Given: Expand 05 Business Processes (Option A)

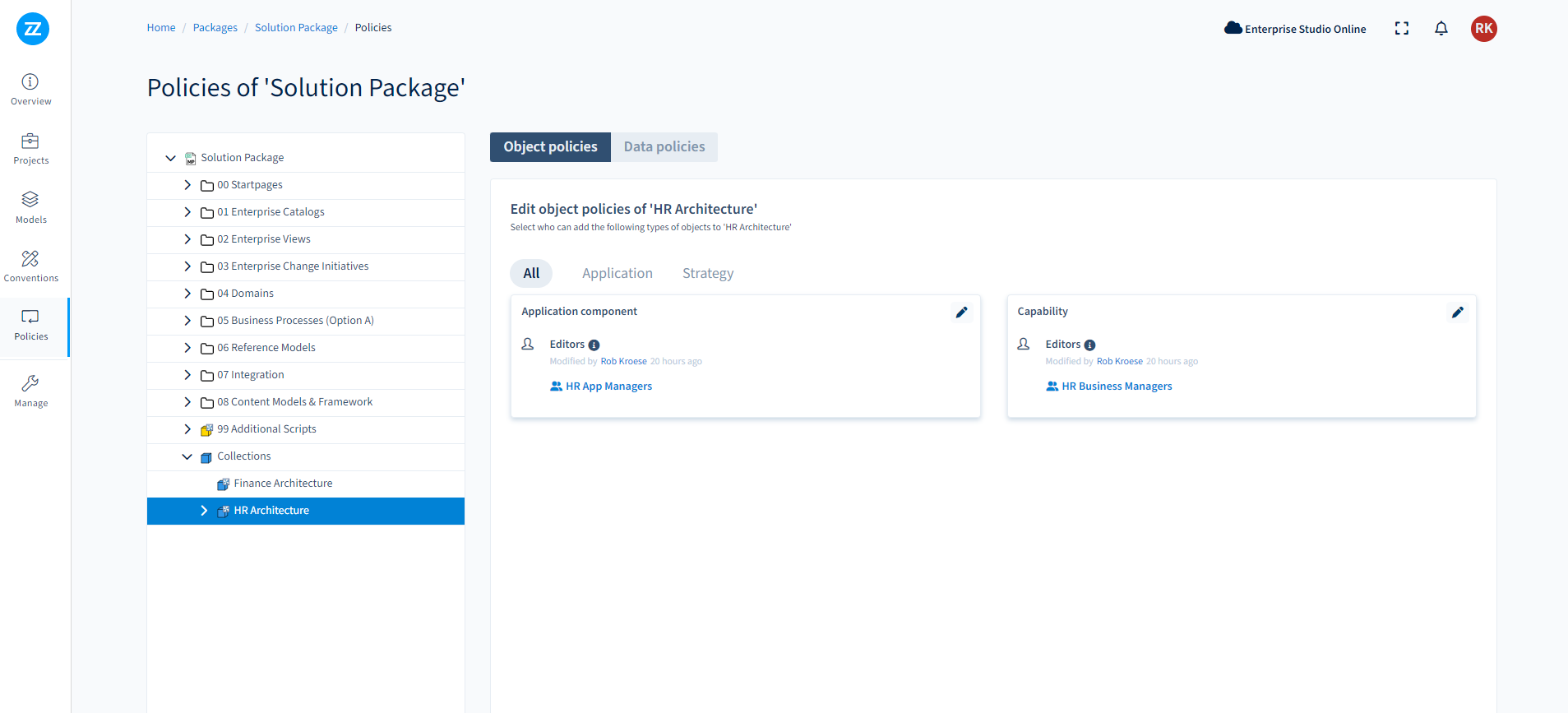Looking at the screenshot, I should pyautogui.click(x=187, y=321).
